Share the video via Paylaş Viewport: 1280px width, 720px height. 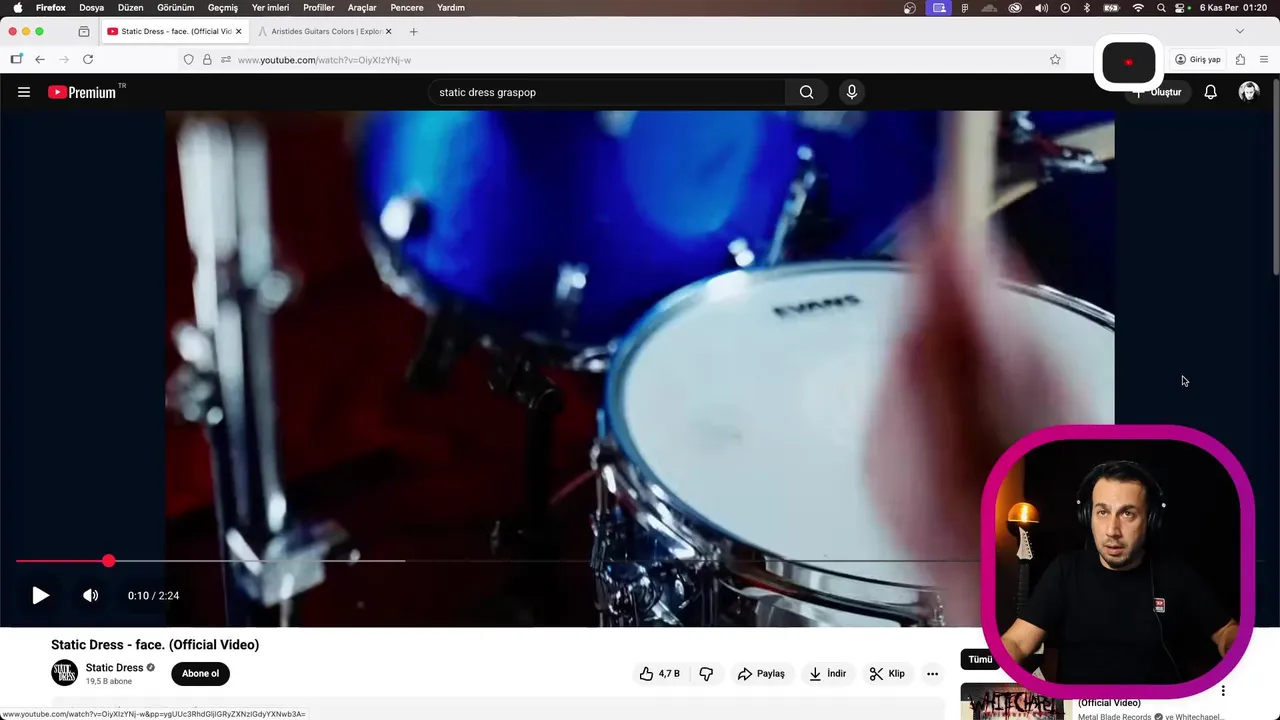click(761, 674)
